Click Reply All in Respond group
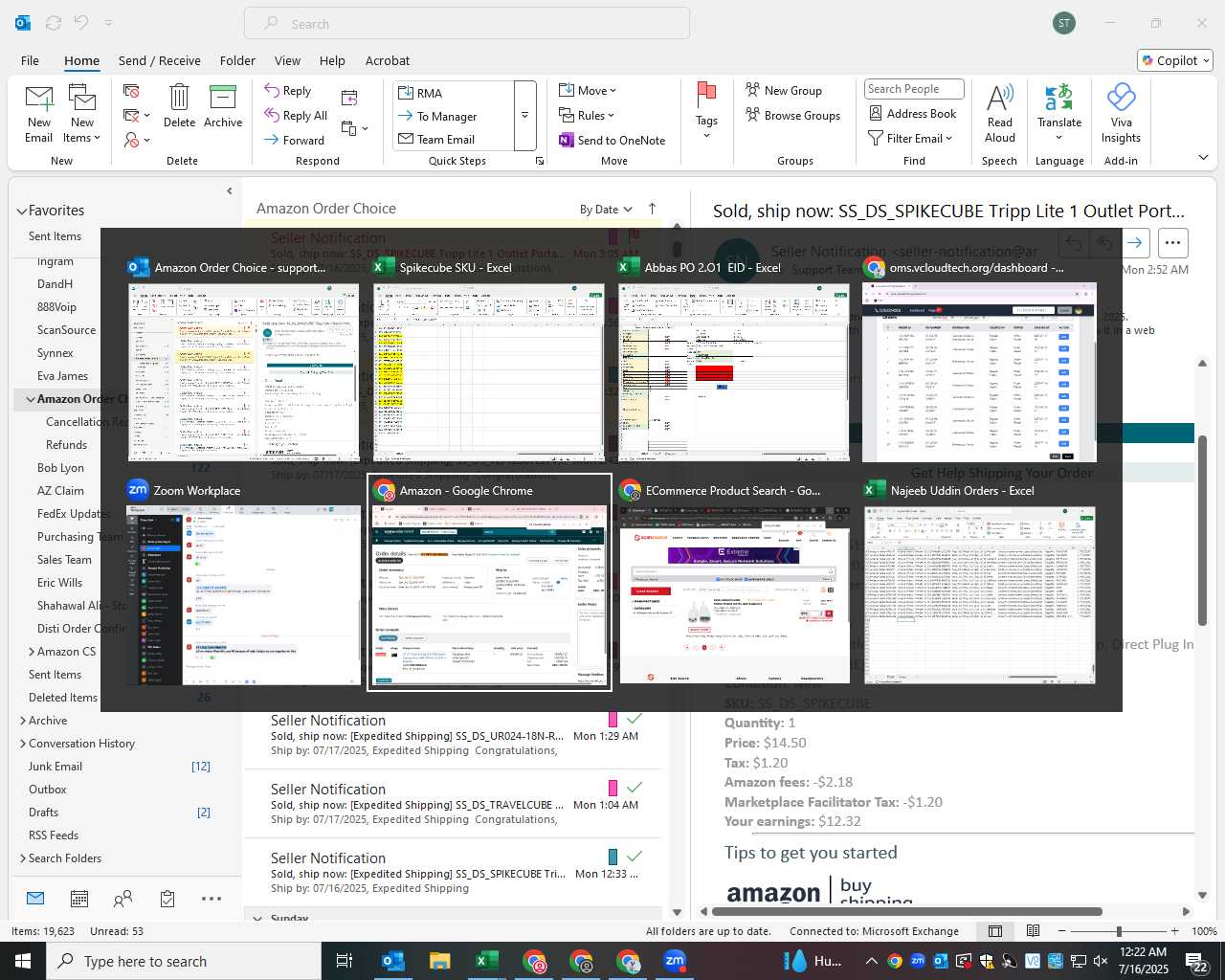 point(297,115)
